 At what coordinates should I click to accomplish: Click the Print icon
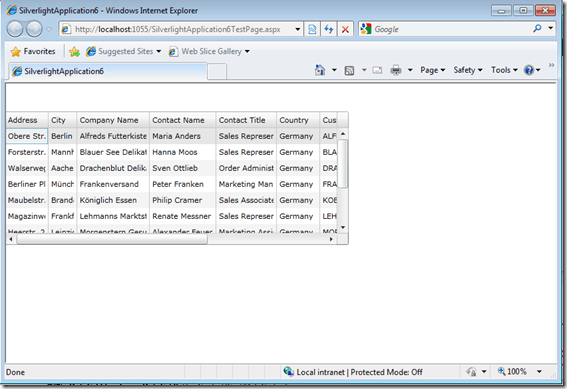[396, 70]
